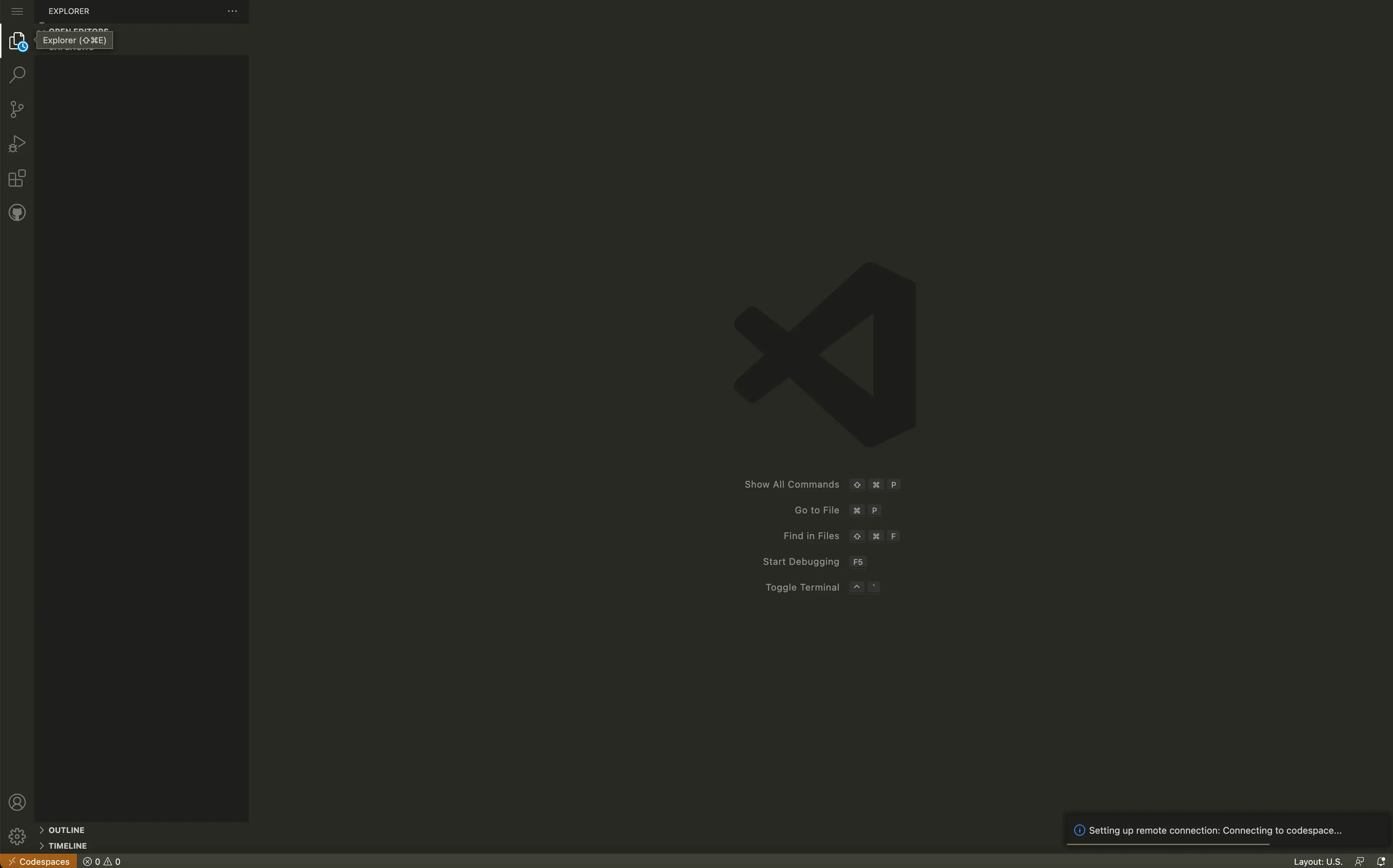Screen dimensions: 1393x868
Task: Open the Source Control view icon
Action: pyautogui.click(x=17, y=109)
